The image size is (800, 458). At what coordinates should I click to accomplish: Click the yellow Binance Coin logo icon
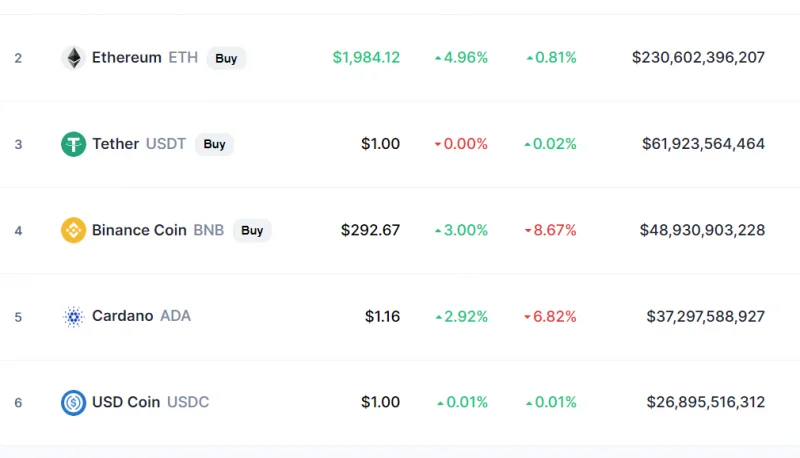pos(73,230)
